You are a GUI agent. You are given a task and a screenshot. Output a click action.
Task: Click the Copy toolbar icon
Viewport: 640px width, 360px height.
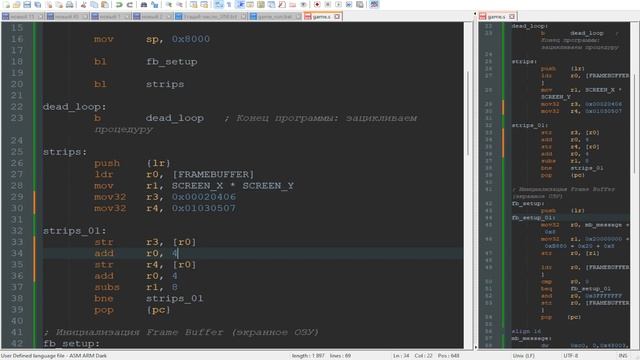[x=94, y=4]
